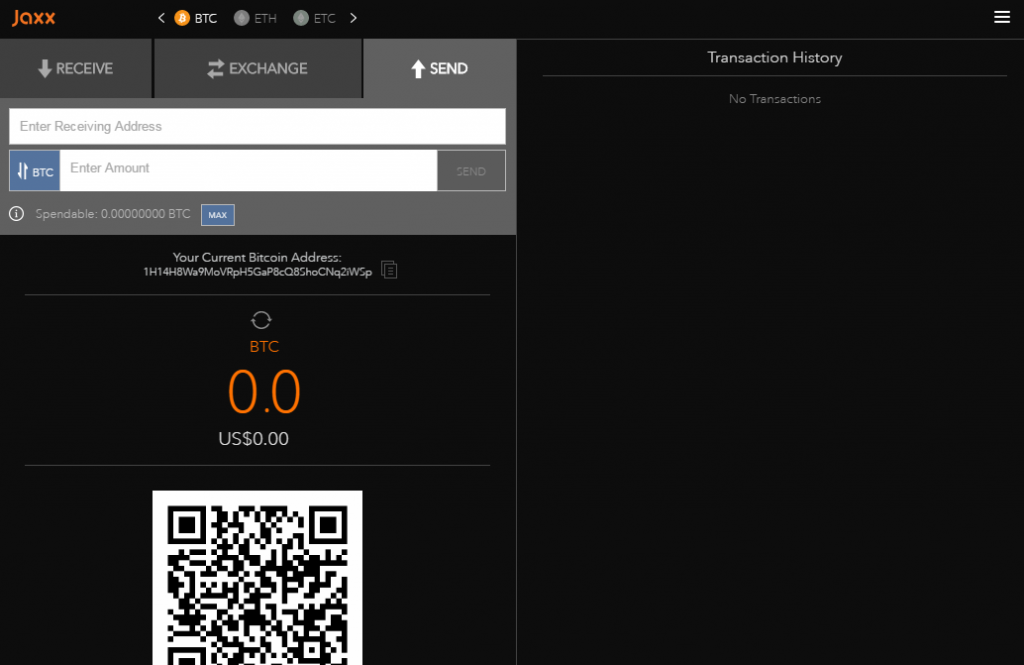The height and width of the screenshot is (665, 1024).
Task: Focus the Enter Receiving Address field
Action: 257,126
